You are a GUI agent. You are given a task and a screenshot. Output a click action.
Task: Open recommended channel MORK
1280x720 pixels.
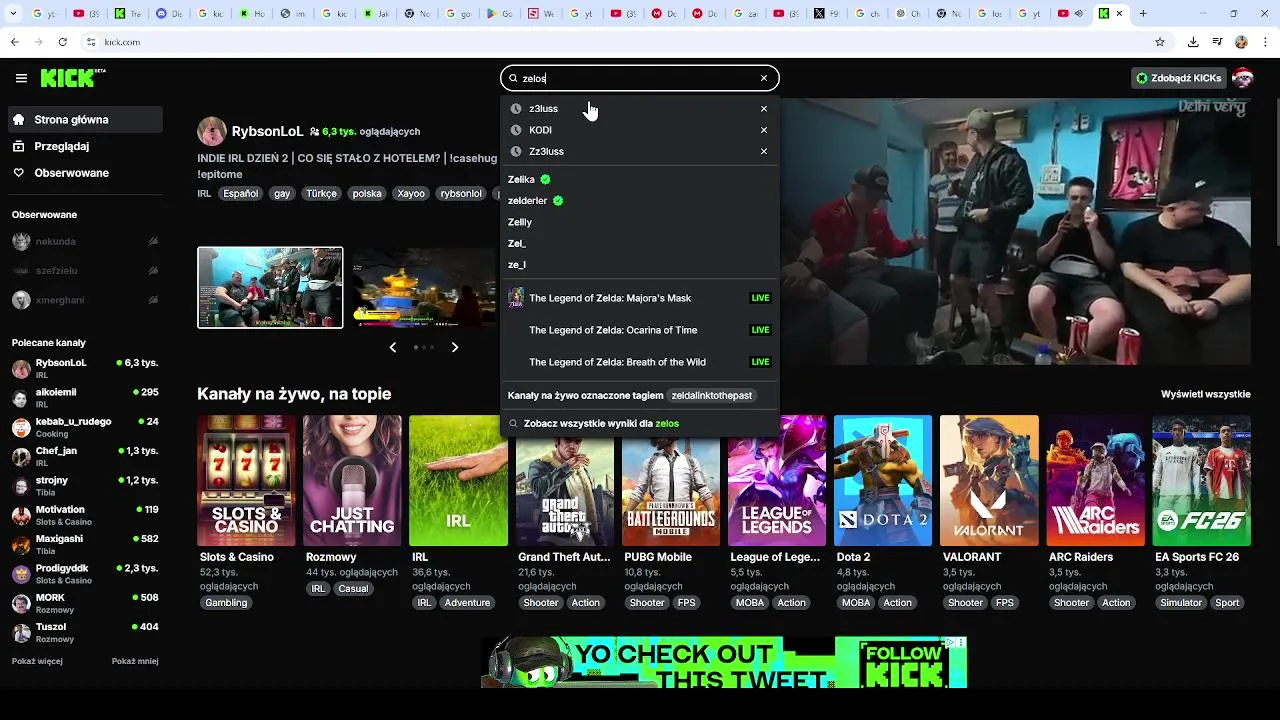coord(85,603)
